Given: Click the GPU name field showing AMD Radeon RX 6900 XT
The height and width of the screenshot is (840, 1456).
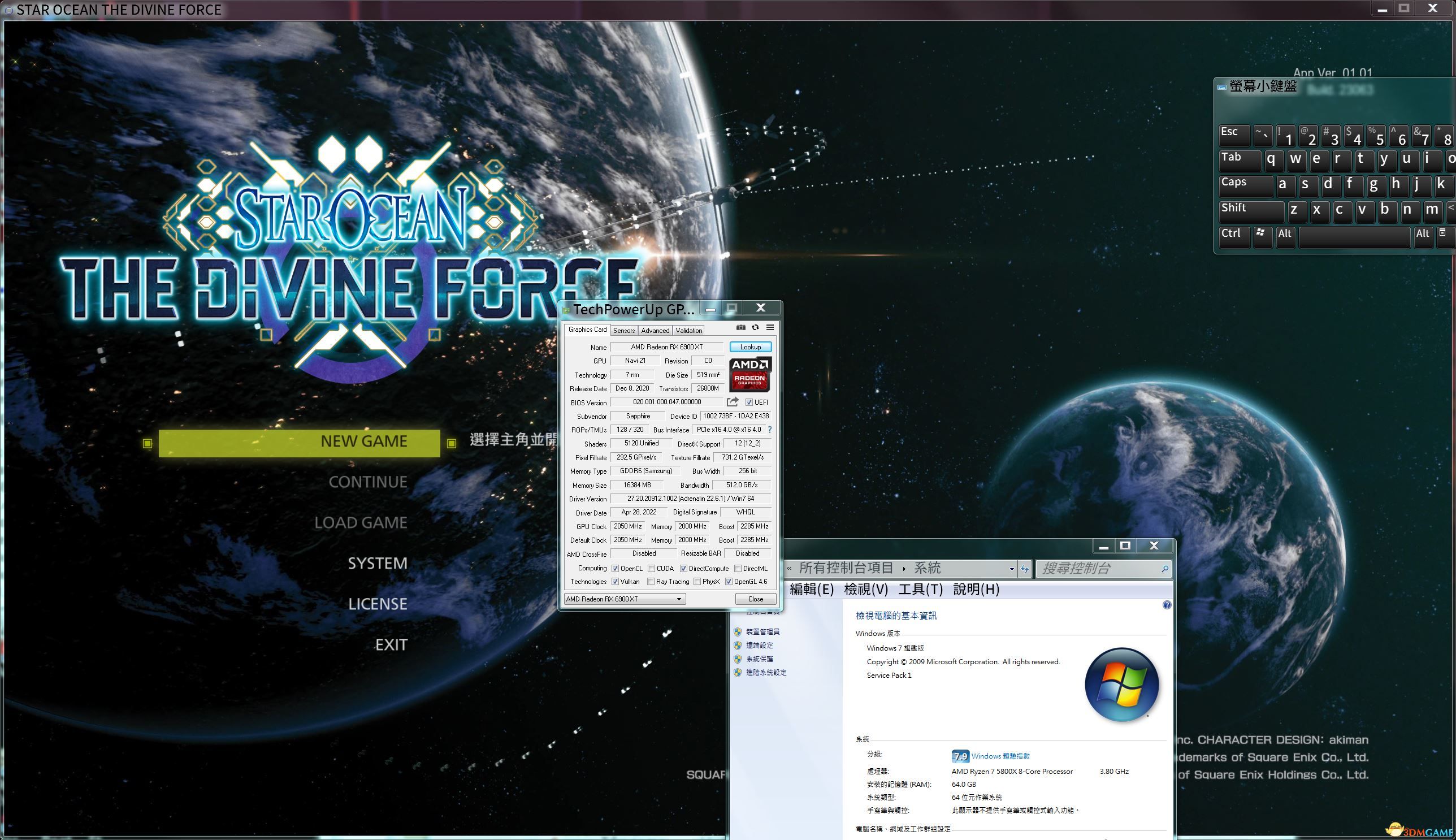Looking at the screenshot, I should pyautogui.click(x=667, y=347).
